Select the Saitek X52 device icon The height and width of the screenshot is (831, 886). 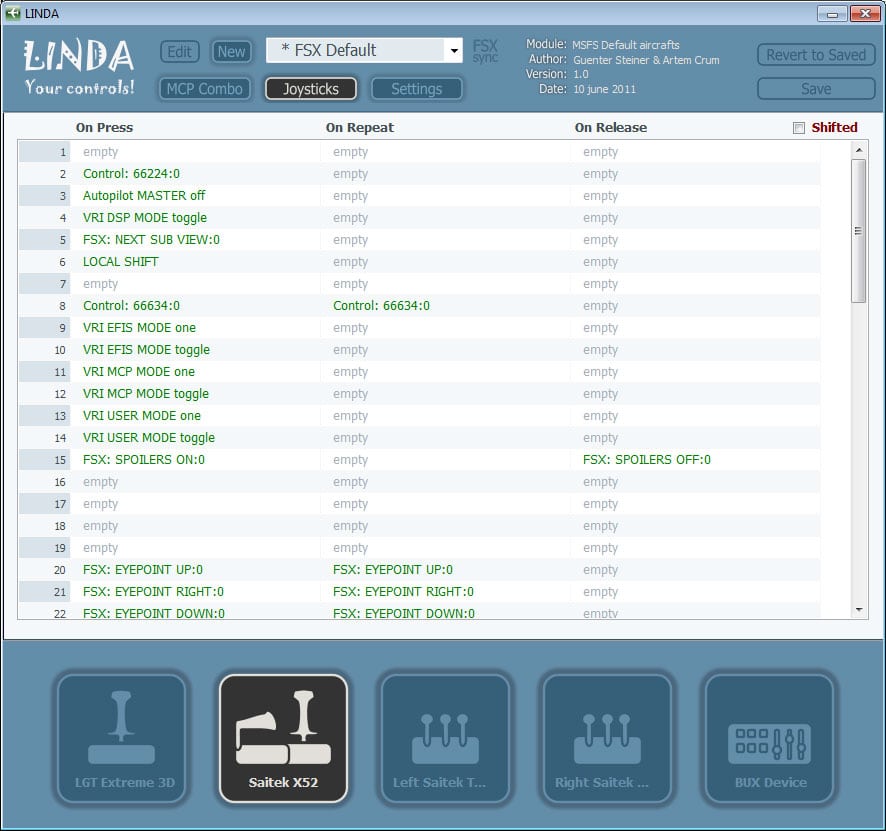tap(283, 738)
